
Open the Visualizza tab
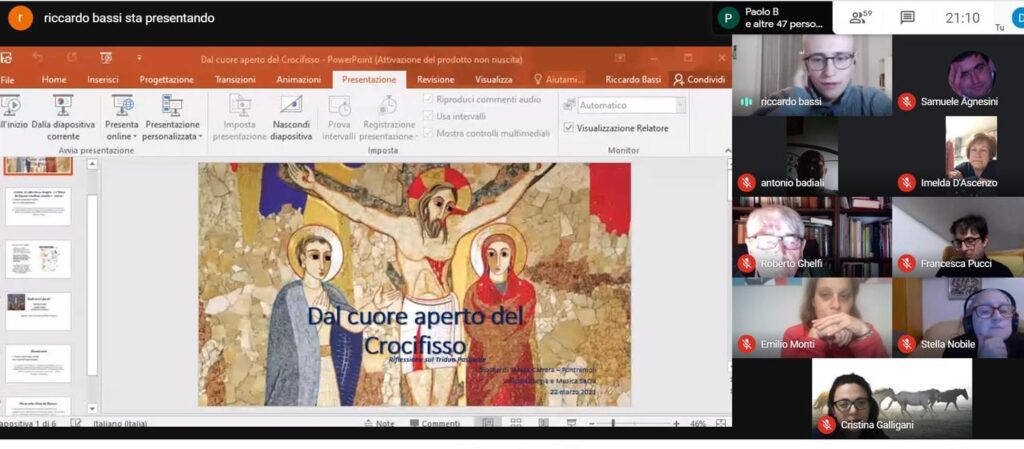494,80
